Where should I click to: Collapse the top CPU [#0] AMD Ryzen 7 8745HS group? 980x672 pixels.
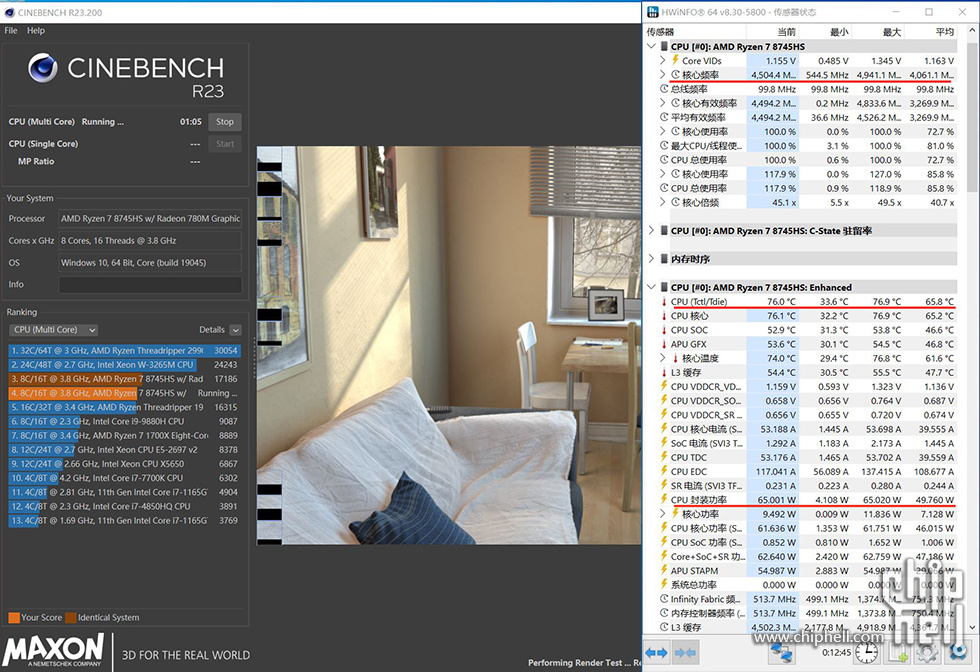651,46
